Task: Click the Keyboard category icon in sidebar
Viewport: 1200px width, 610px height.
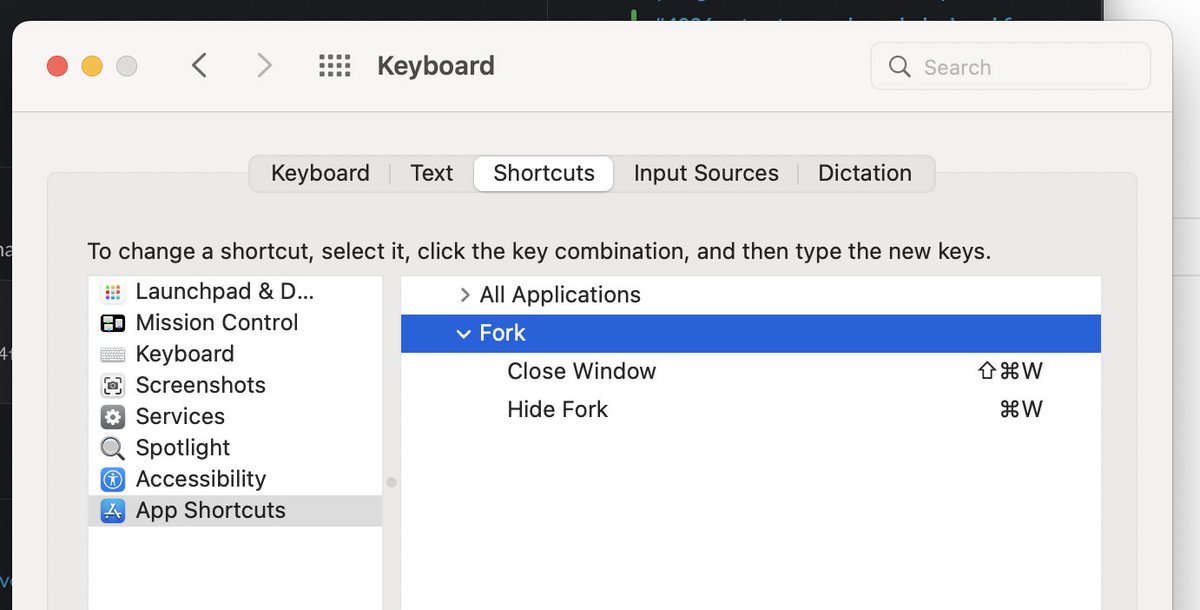Action: point(113,354)
